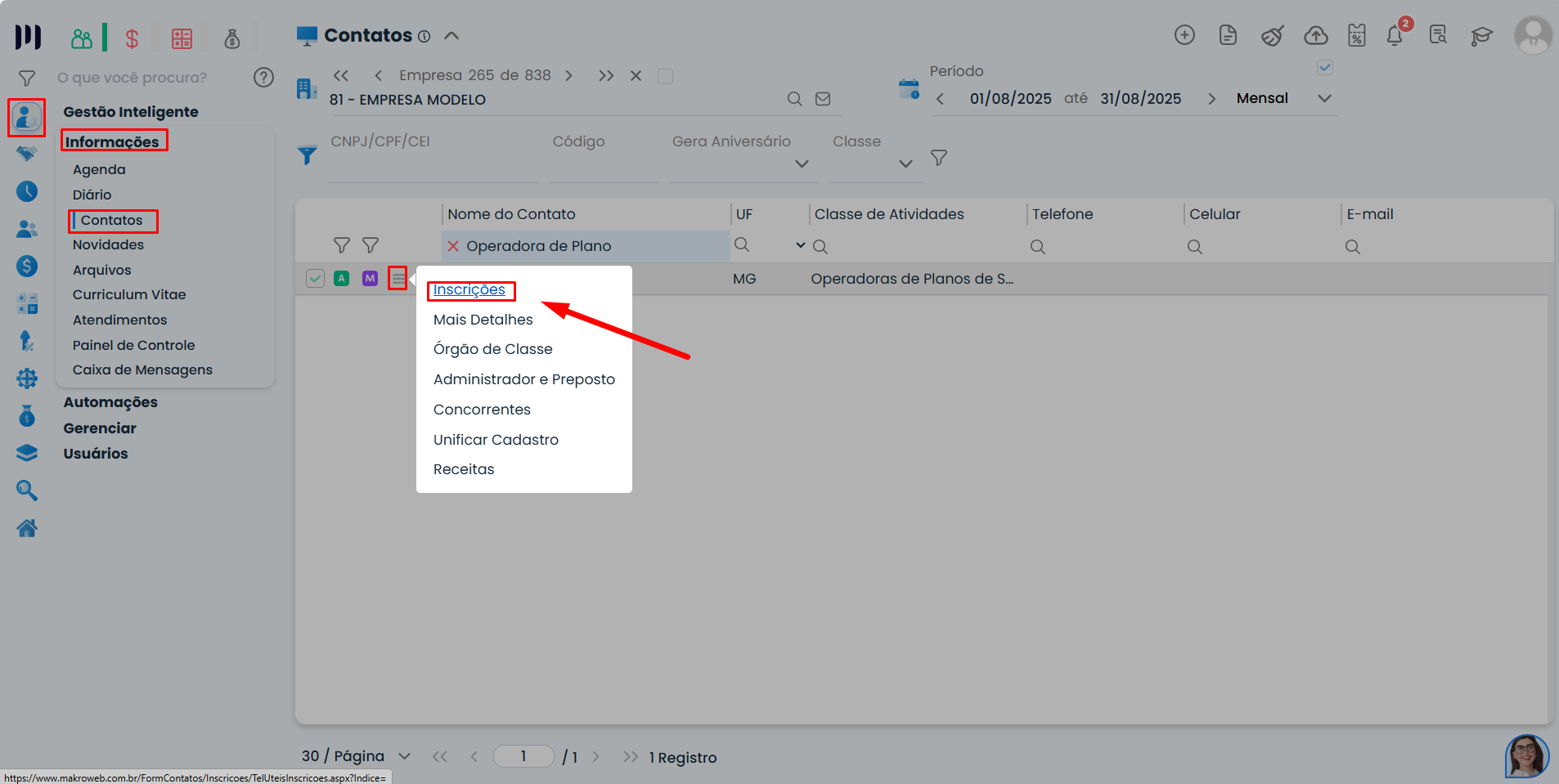The height and width of the screenshot is (784, 1559).
Task: Open the Gera Aniversário dropdown
Action: coord(802,164)
